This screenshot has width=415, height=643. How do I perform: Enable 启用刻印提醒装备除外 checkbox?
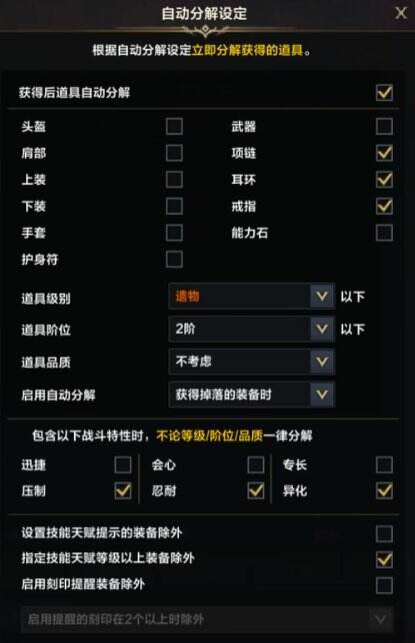(384, 585)
